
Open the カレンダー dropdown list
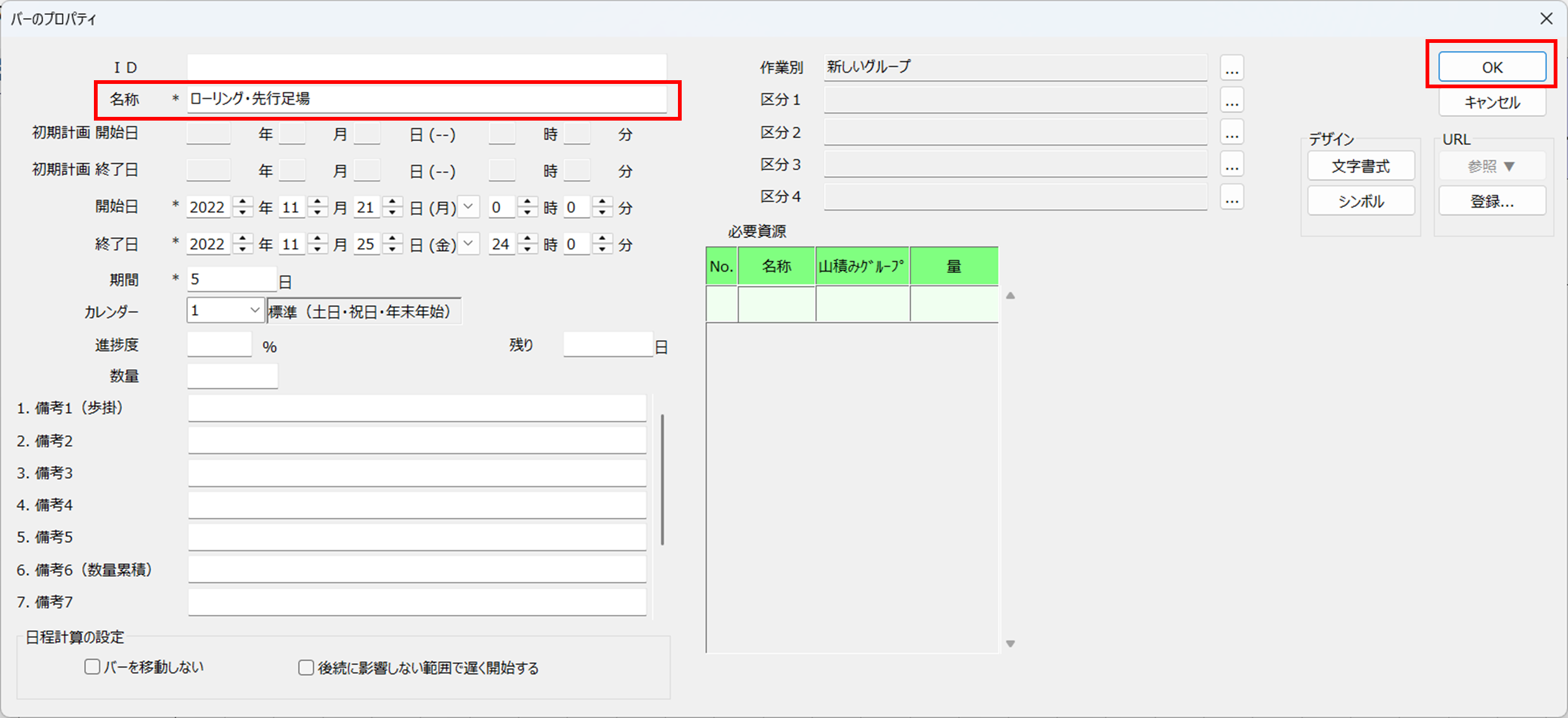[x=254, y=310]
